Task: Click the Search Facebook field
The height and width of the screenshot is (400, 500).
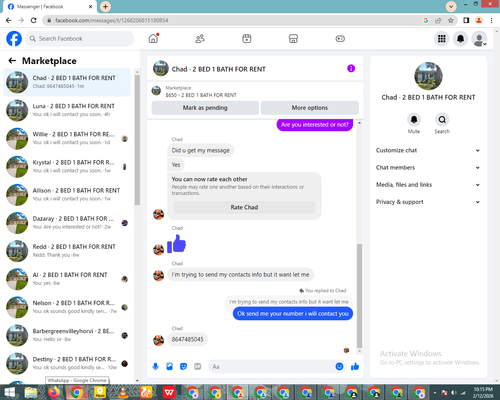Action: 80,39
